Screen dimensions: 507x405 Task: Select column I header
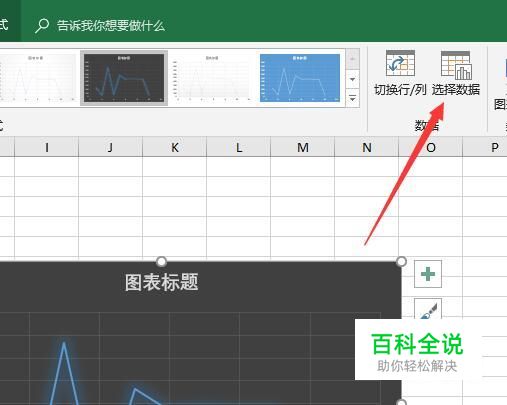click(x=47, y=147)
